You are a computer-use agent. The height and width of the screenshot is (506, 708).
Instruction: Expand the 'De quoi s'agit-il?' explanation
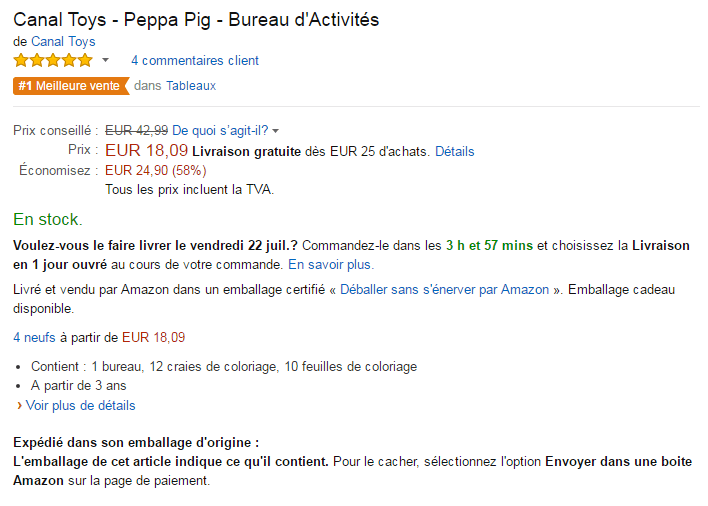(225, 130)
